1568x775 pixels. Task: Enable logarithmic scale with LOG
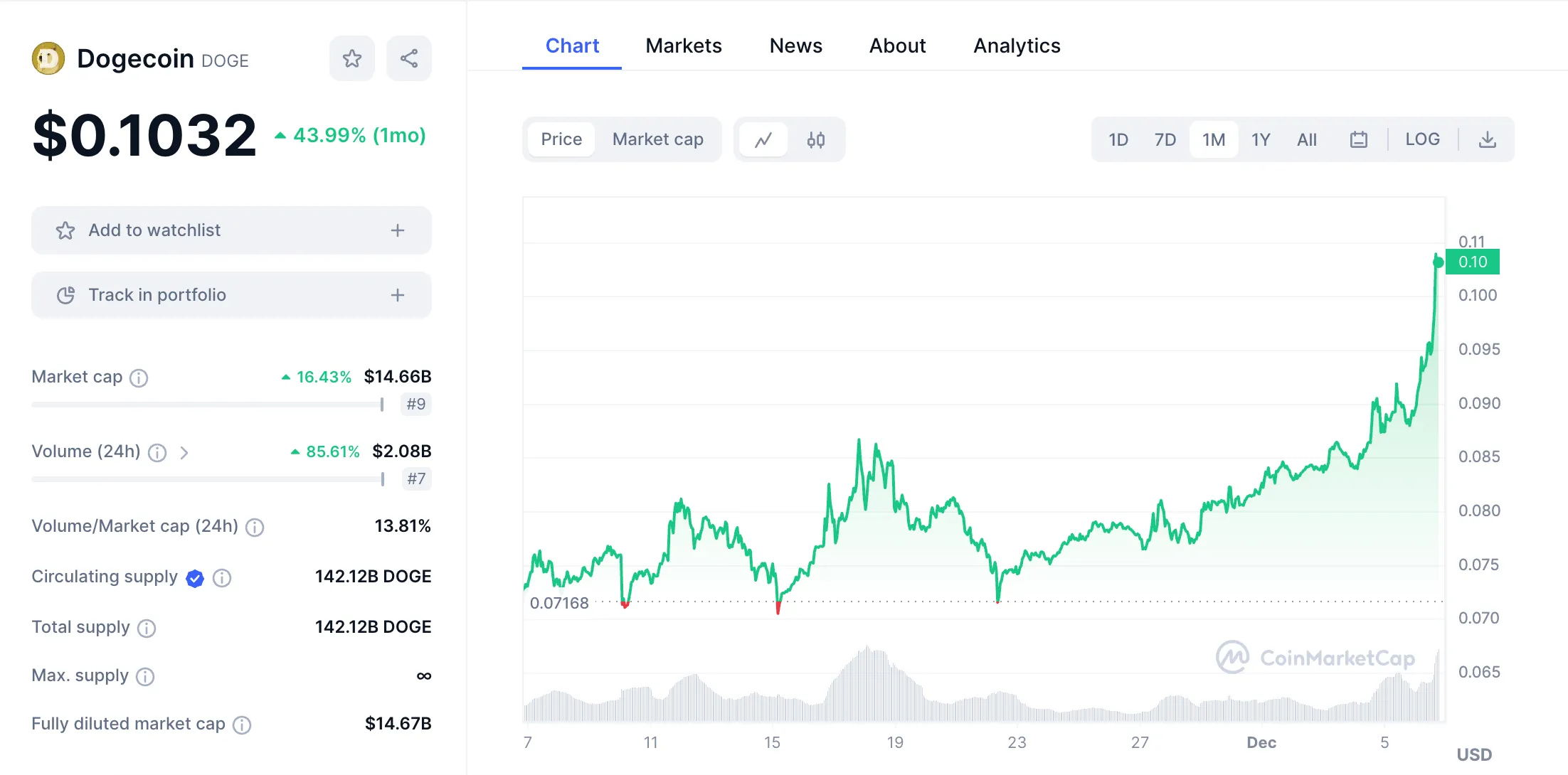pyautogui.click(x=1422, y=139)
